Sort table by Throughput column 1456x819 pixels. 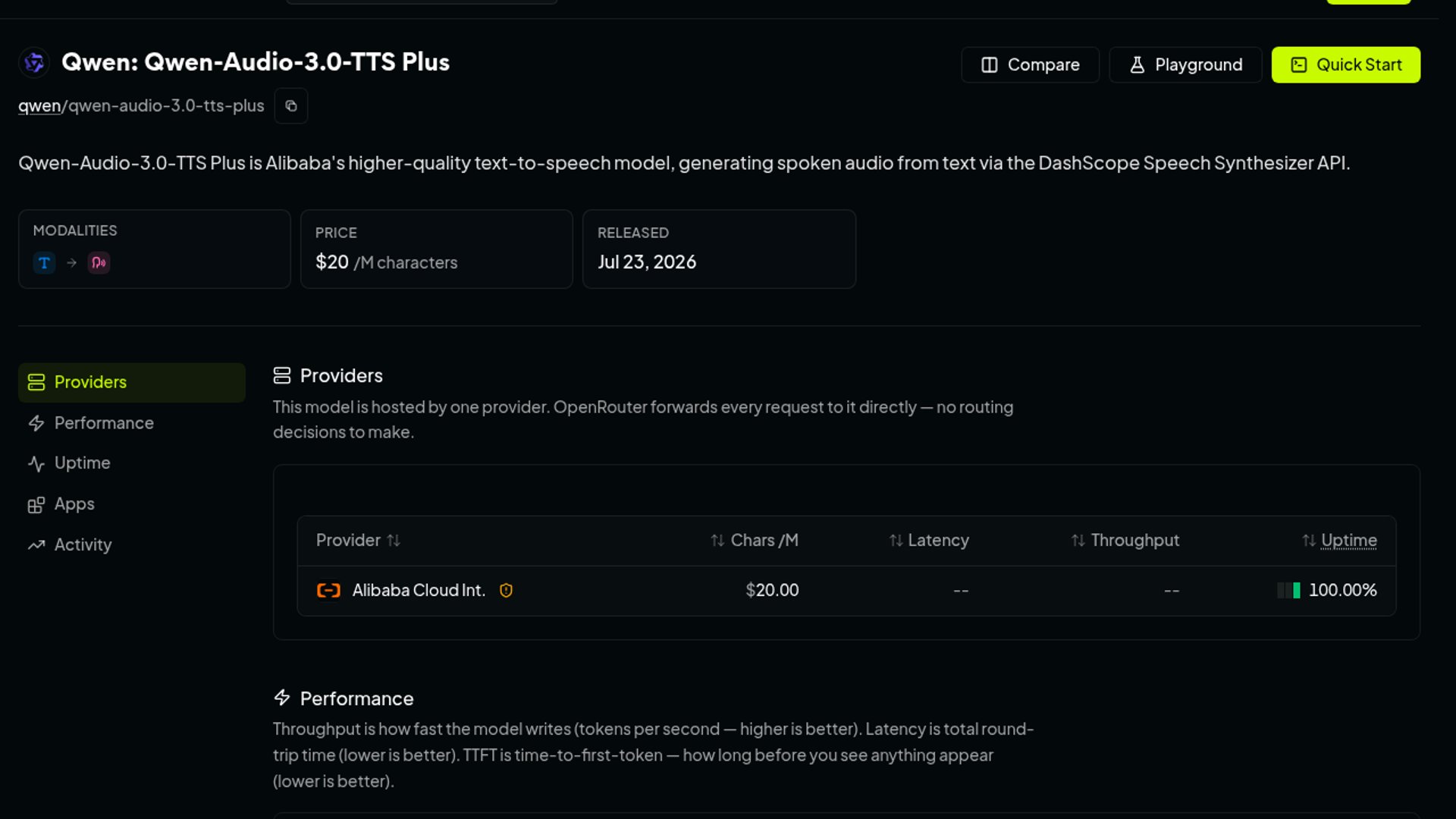1125,541
